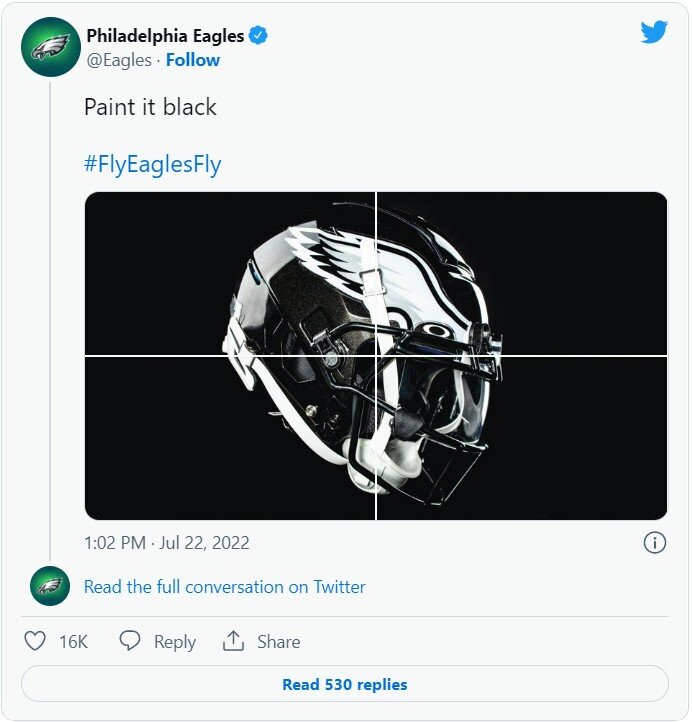This screenshot has height=722, width=692.
Task: Read the full conversation on Twitter
Action: 225,587
